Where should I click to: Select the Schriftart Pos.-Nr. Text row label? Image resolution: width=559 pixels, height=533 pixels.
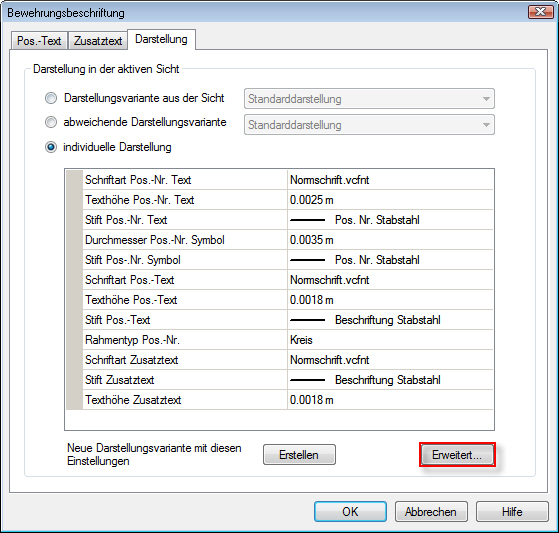(x=185, y=180)
